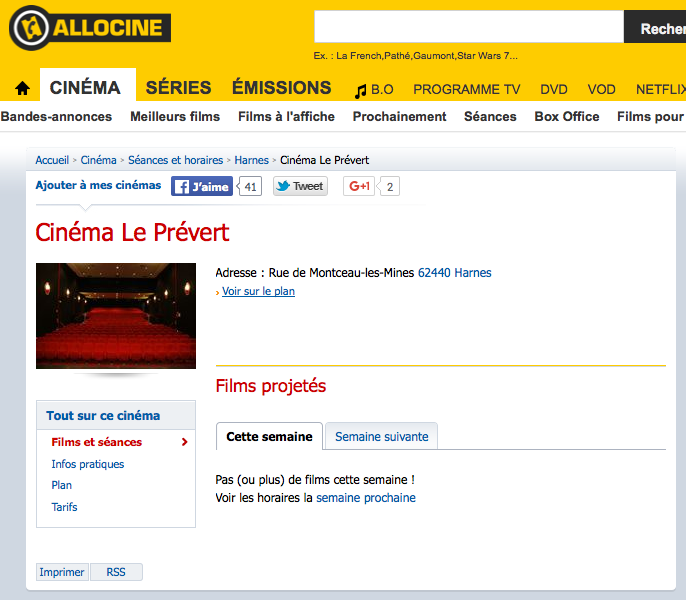The width and height of the screenshot is (686, 600).
Task: Open Infos pratiques sidebar link
Action: point(88,464)
